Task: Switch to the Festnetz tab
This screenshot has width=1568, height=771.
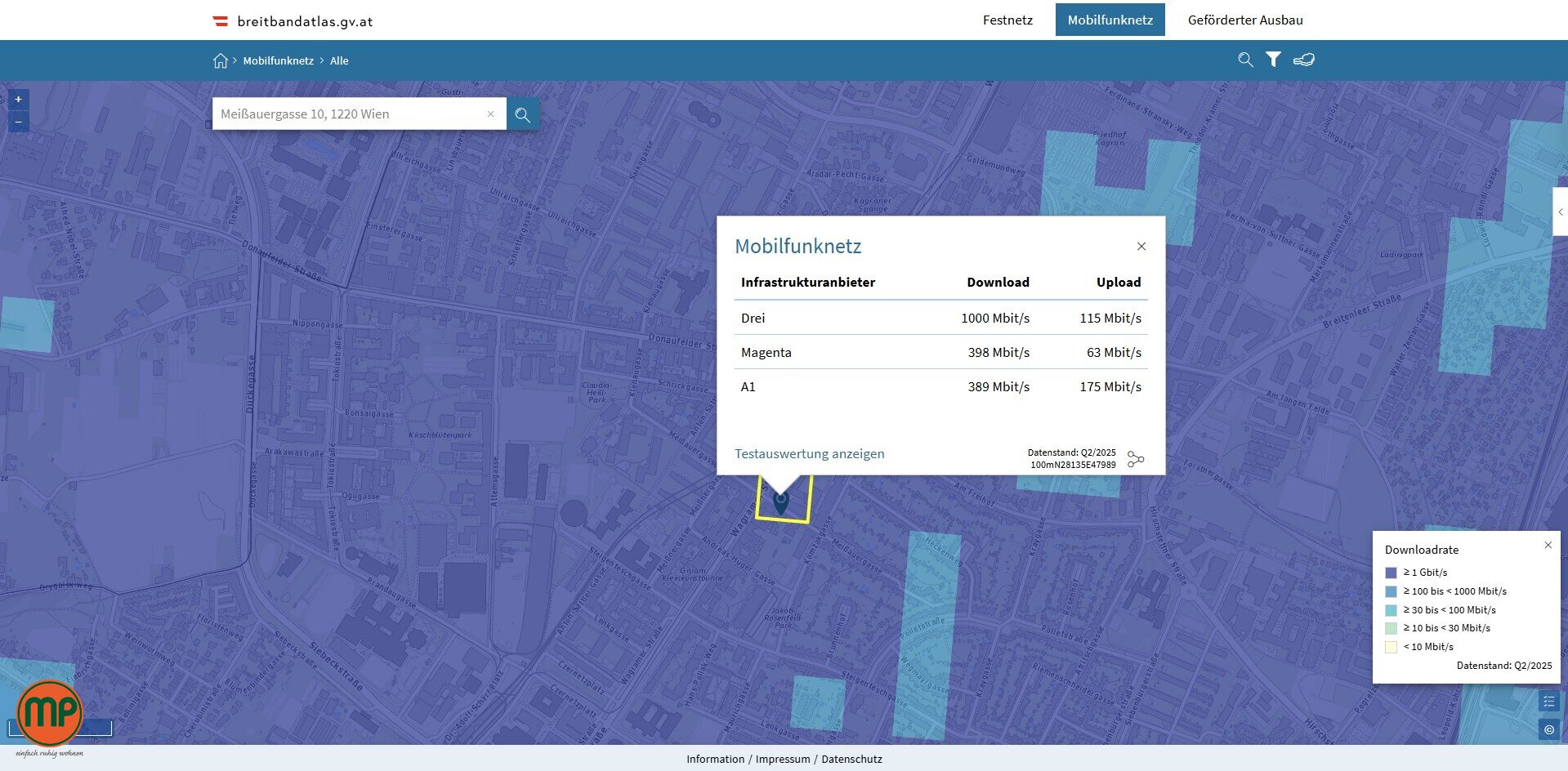Action: coord(1007,20)
